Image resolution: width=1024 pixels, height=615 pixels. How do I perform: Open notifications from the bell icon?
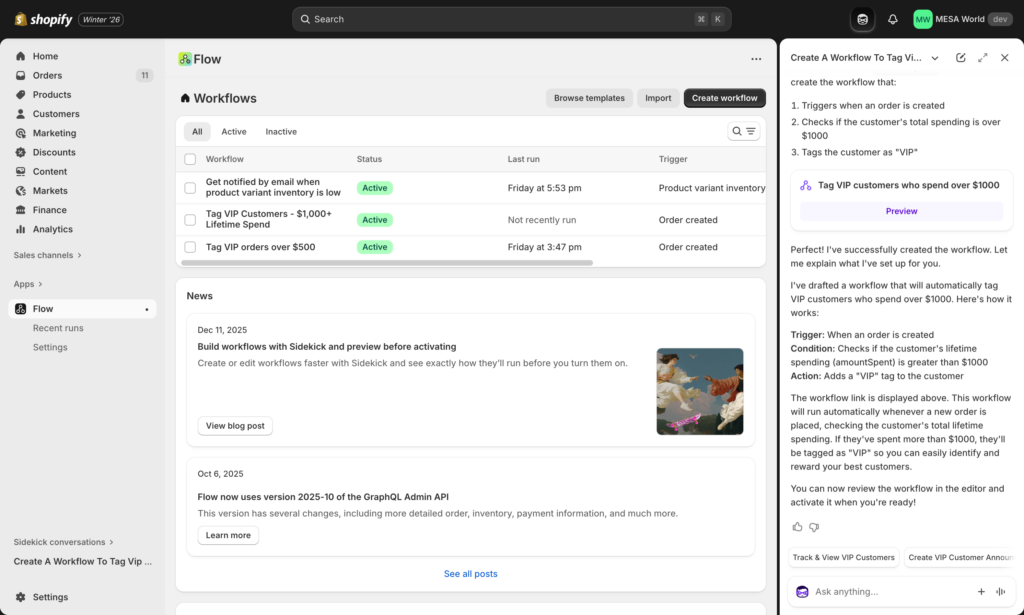click(890, 18)
